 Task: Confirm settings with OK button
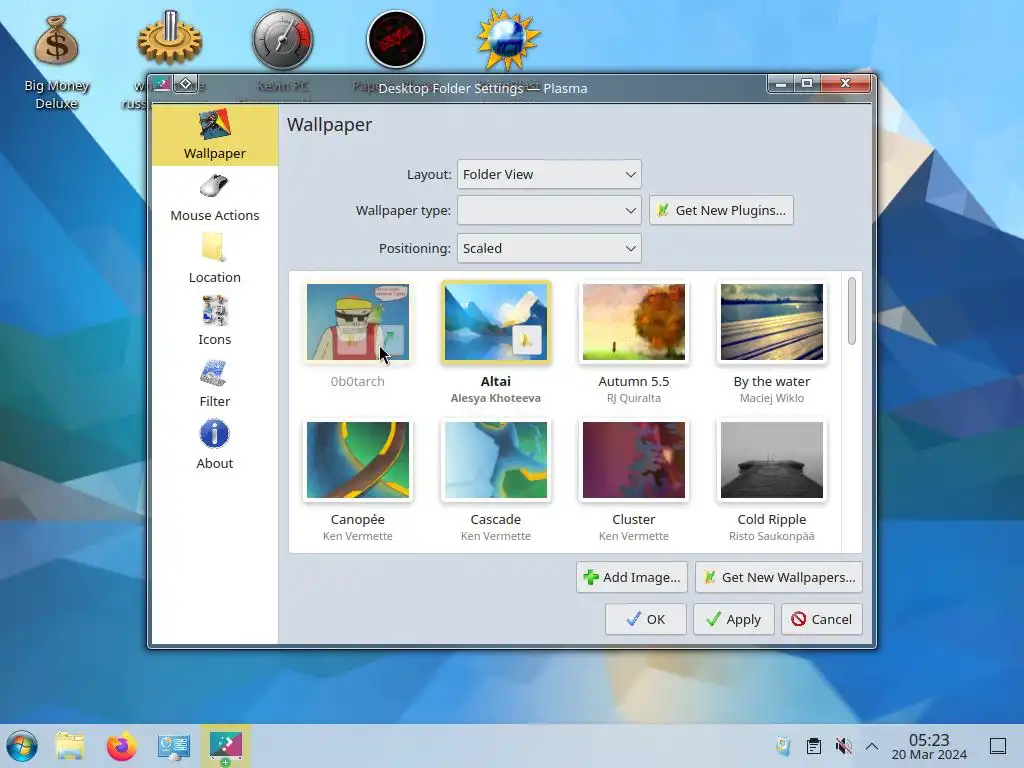pyautogui.click(x=645, y=619)
